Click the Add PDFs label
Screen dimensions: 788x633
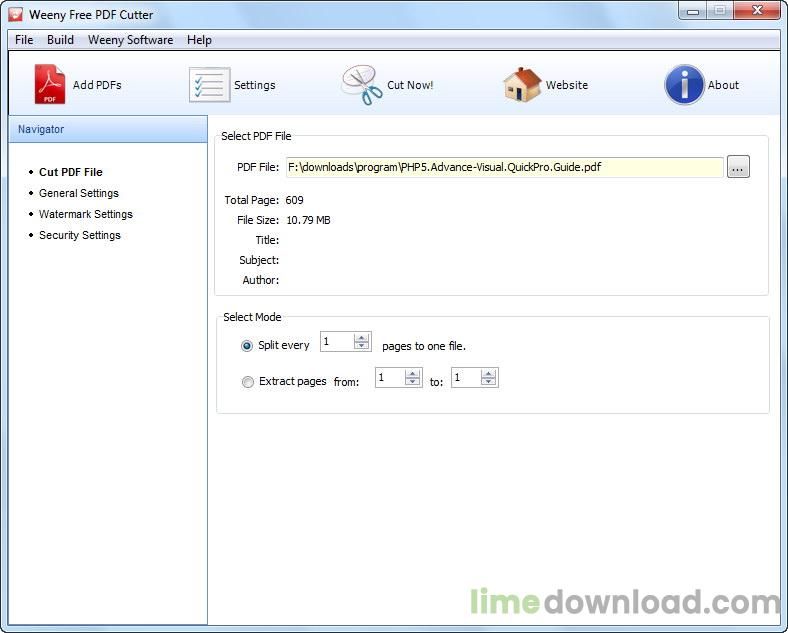click(97, 85)
